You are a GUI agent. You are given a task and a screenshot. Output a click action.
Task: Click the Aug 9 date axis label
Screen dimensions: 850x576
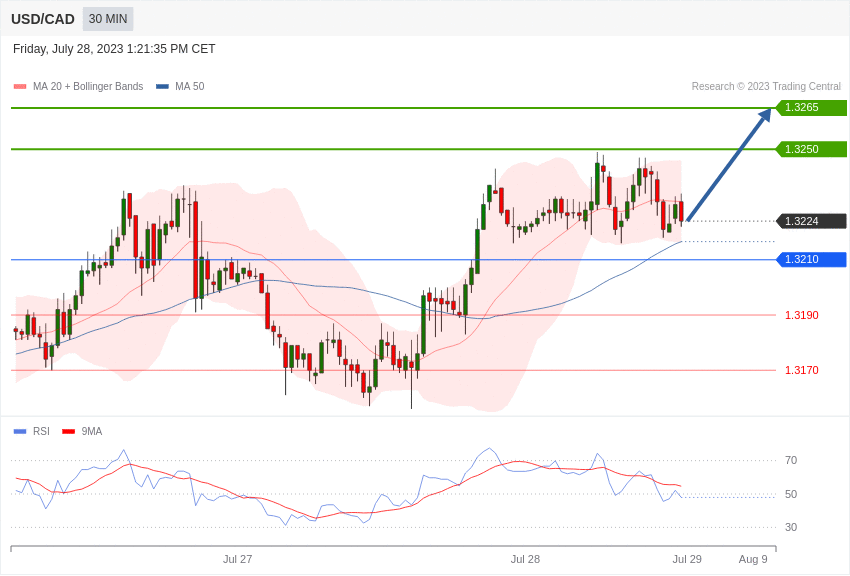[x=753, y=559]
